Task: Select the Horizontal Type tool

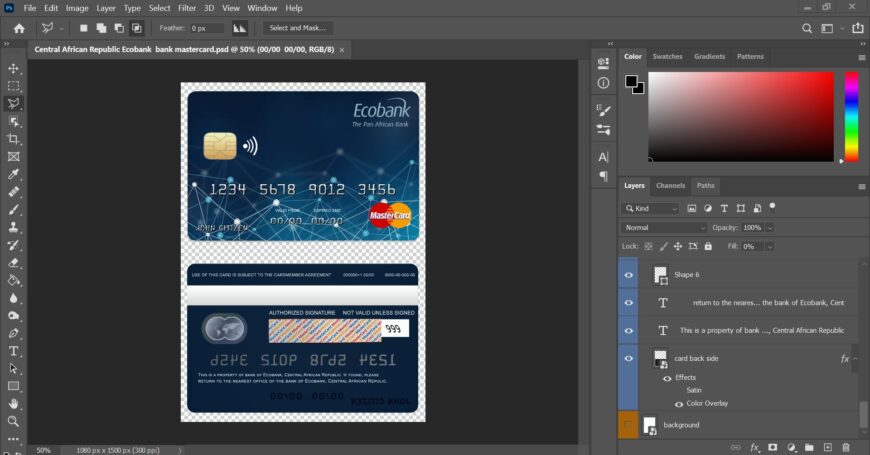Action: pyautogui.click(x=13, y=351)
